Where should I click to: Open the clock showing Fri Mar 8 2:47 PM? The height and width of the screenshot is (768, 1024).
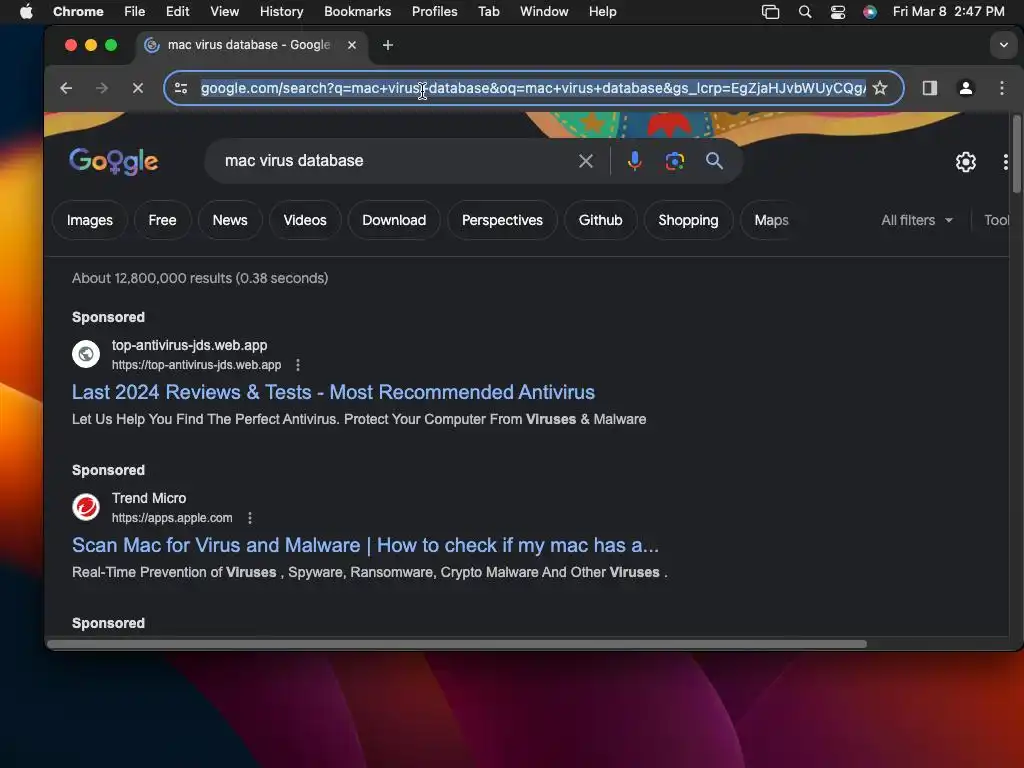tap(948, 12)
